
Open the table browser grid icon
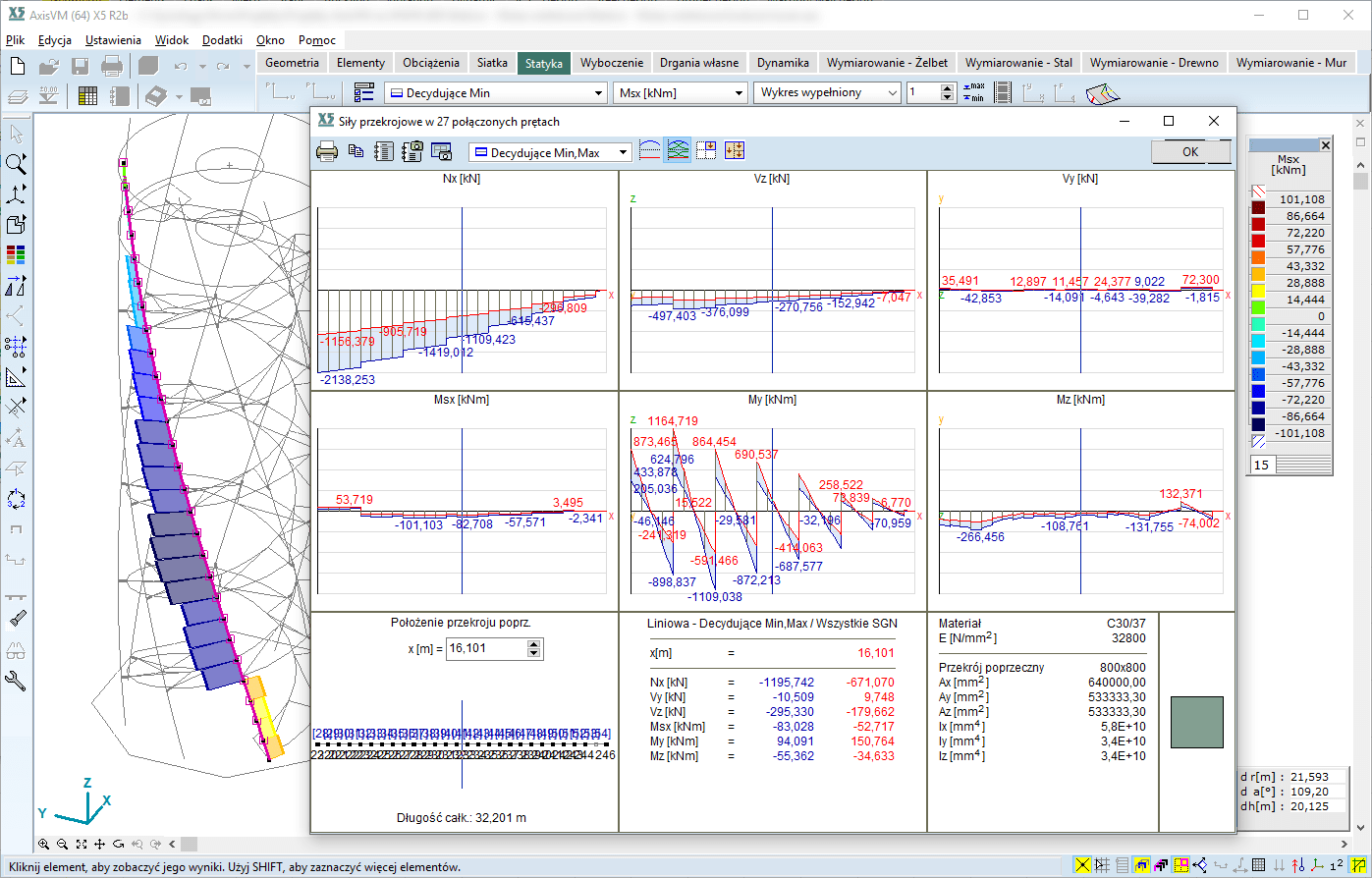point(87,95)
